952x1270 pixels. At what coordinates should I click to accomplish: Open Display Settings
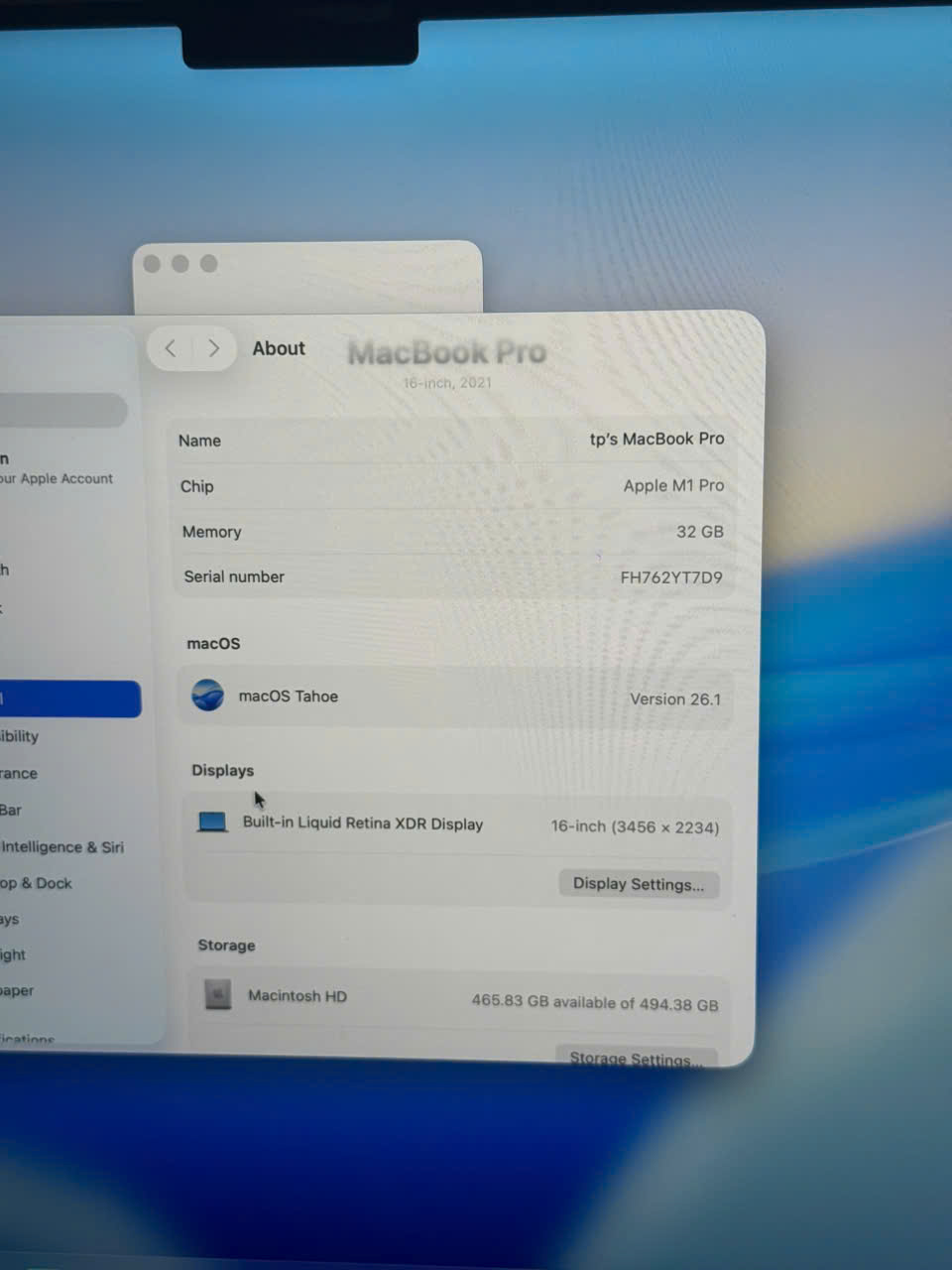[x=638, y=884]
